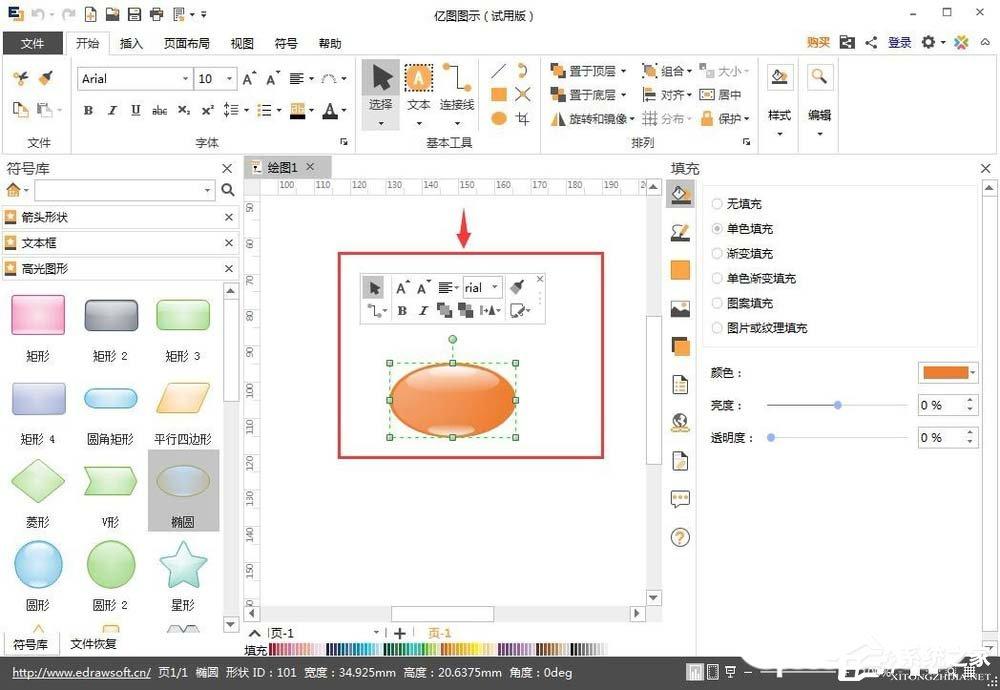Click the subscript X₂ button
Image resolution: width=1000 pixels, height=690 pixels.
pyautogui.click(x=184, y=110)
